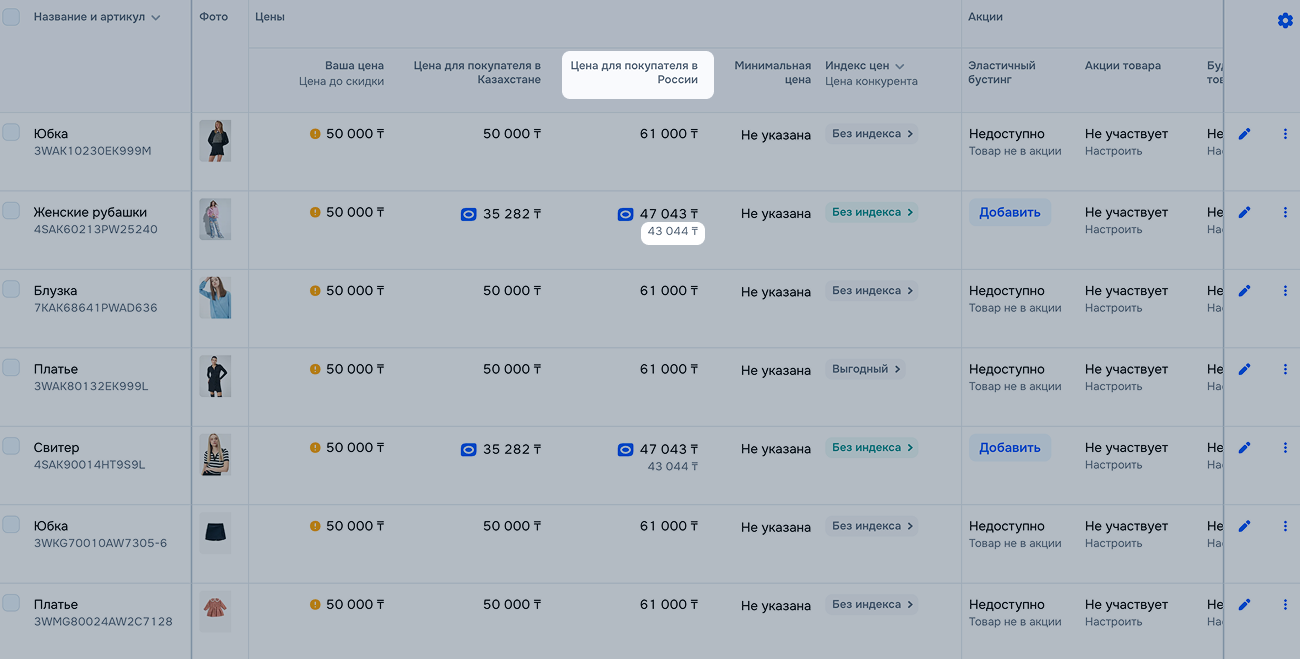
Task: Open the Платье 3WAK80132EK999L product photo thumbnail
Action: coord(215,376)
